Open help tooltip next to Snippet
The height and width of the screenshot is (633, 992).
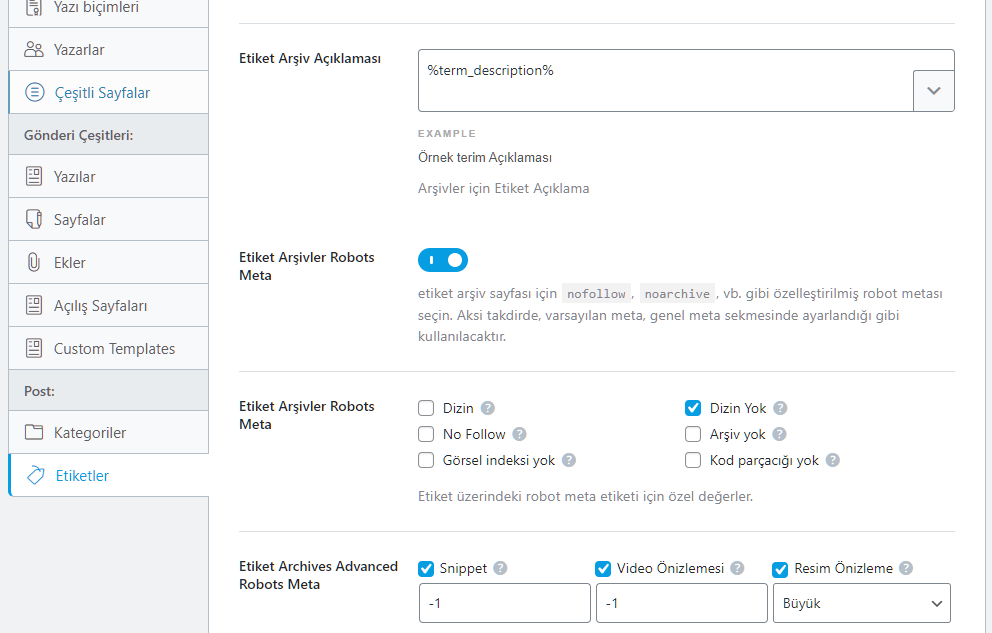(500, 568)
